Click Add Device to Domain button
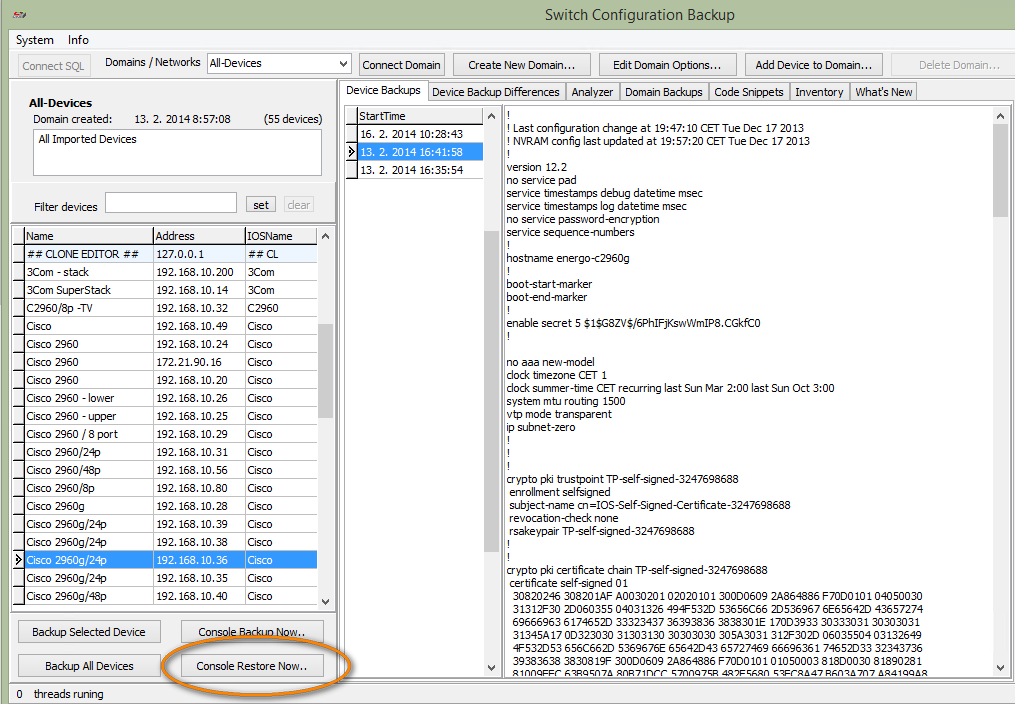Image resolution: width=1015 pixels, height=704 pixels. coord(814,65)
